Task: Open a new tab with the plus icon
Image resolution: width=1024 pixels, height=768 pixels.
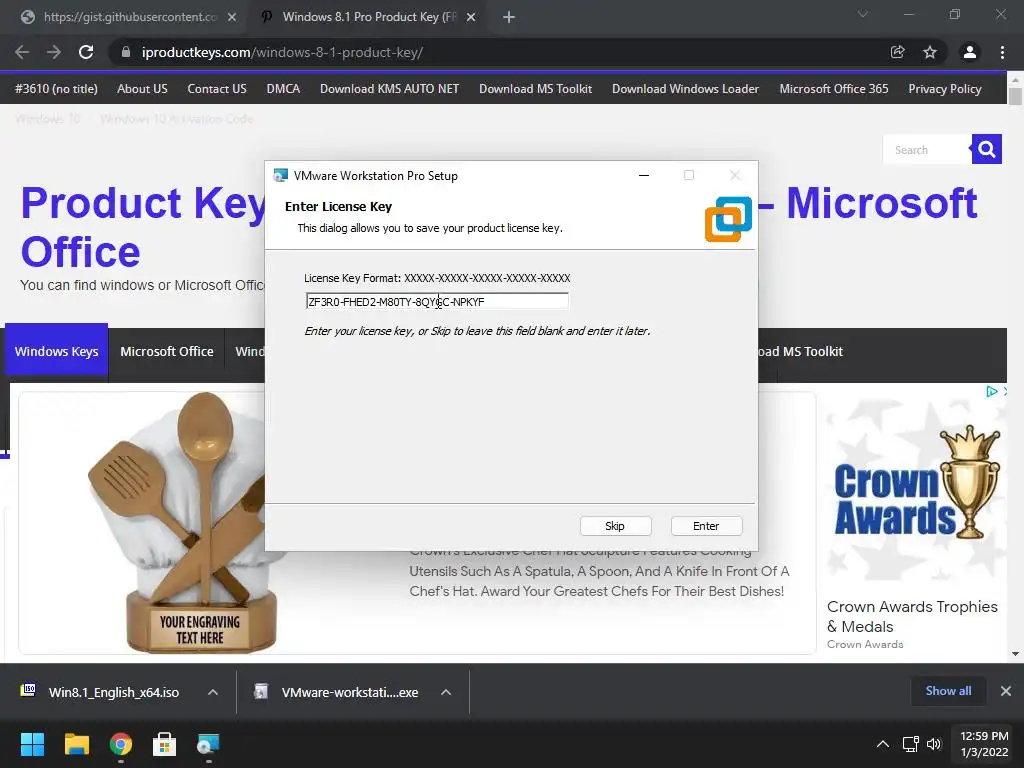Action: click(509, 17)
